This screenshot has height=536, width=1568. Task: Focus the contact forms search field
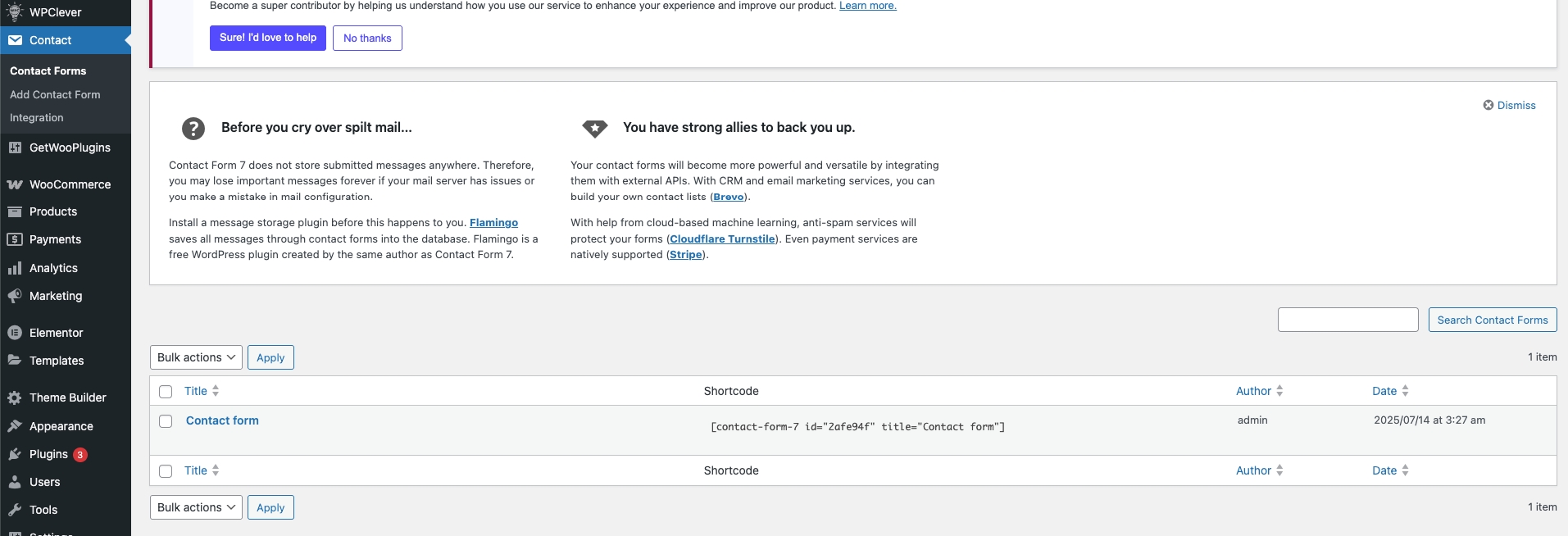pos(1348,320)
